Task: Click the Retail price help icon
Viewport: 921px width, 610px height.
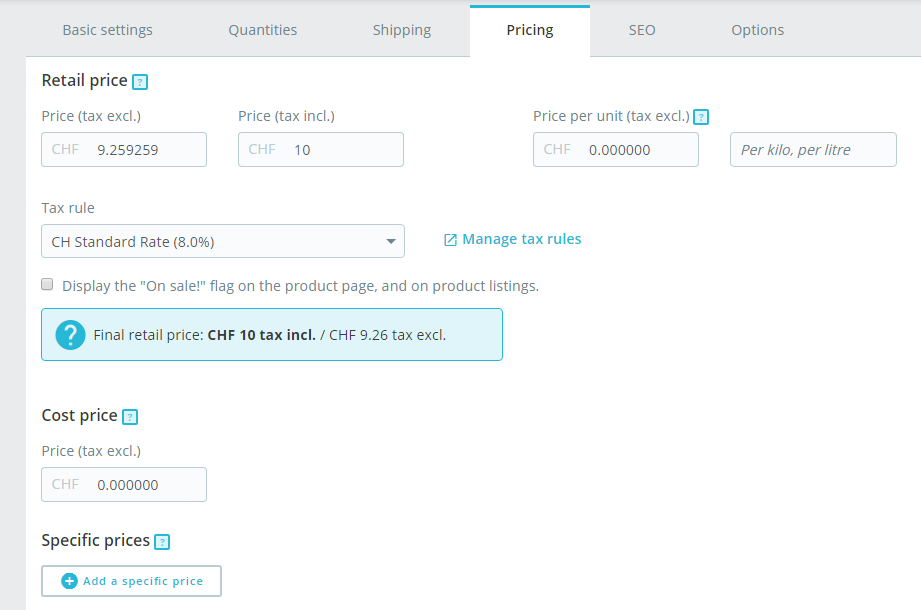Action: click(140, 82)
